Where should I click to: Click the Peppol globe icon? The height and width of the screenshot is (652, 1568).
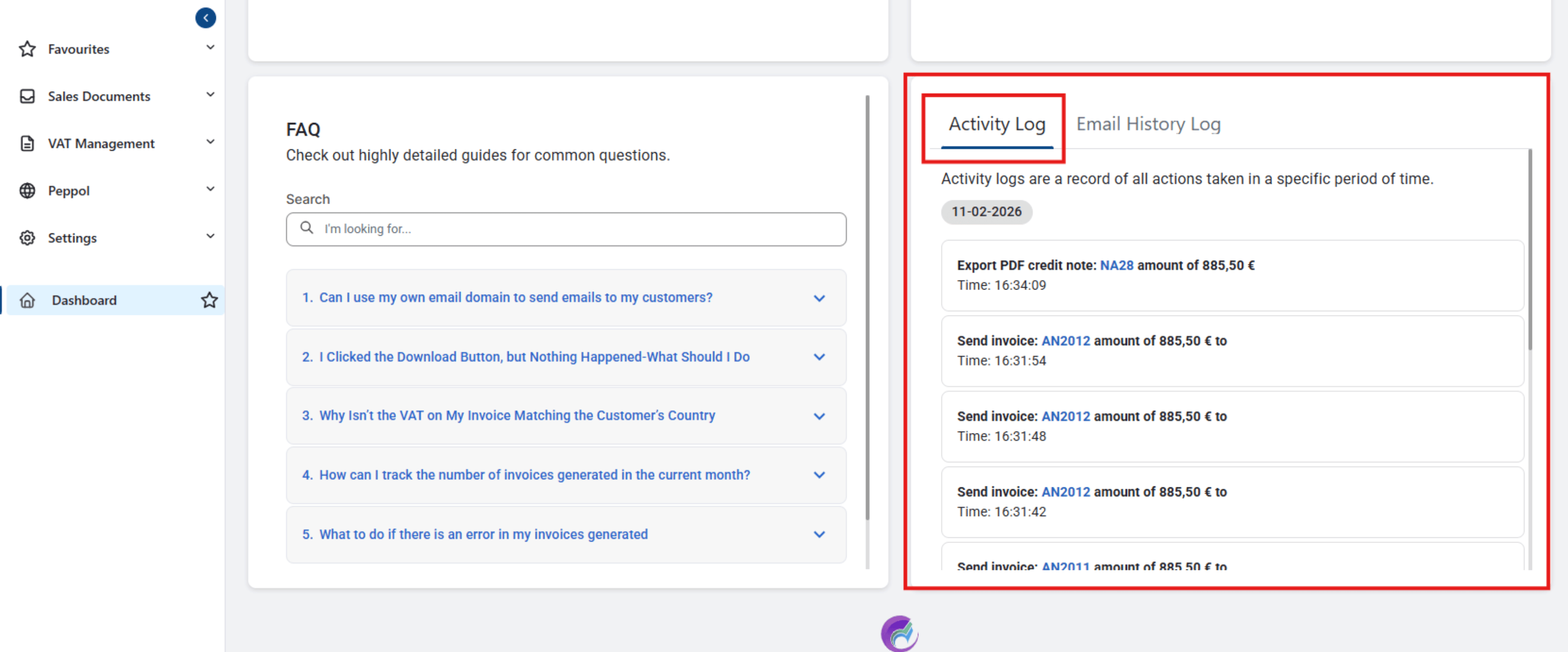click(27, 191)
